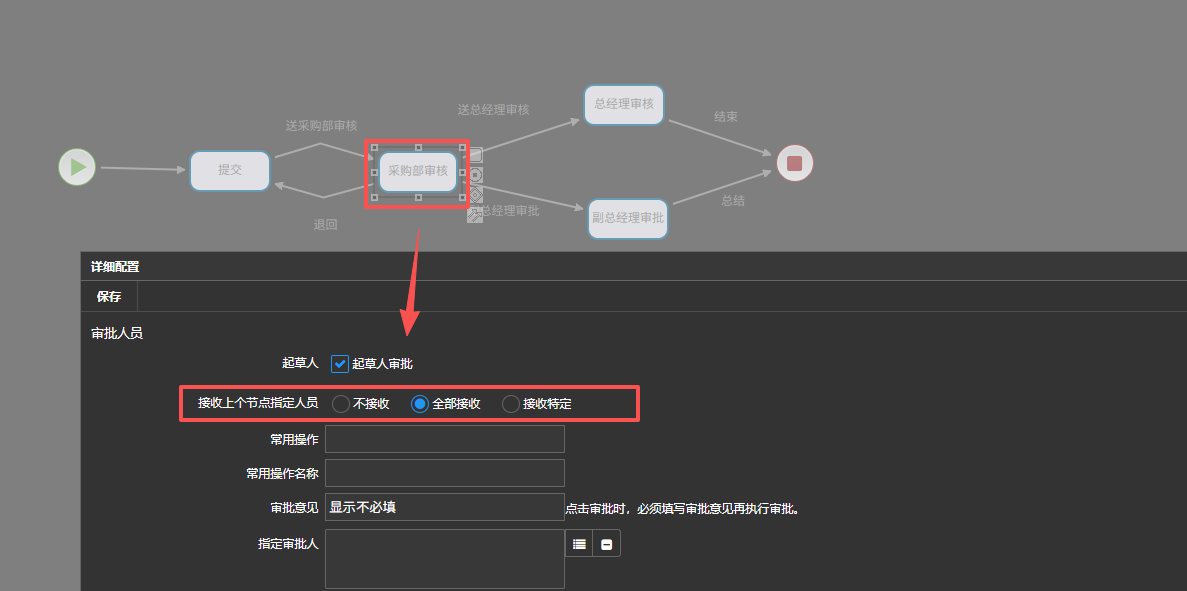
Task: Click the 保存 tab in 详细配置
Action: pyautogui.click(x=109, y=296)
